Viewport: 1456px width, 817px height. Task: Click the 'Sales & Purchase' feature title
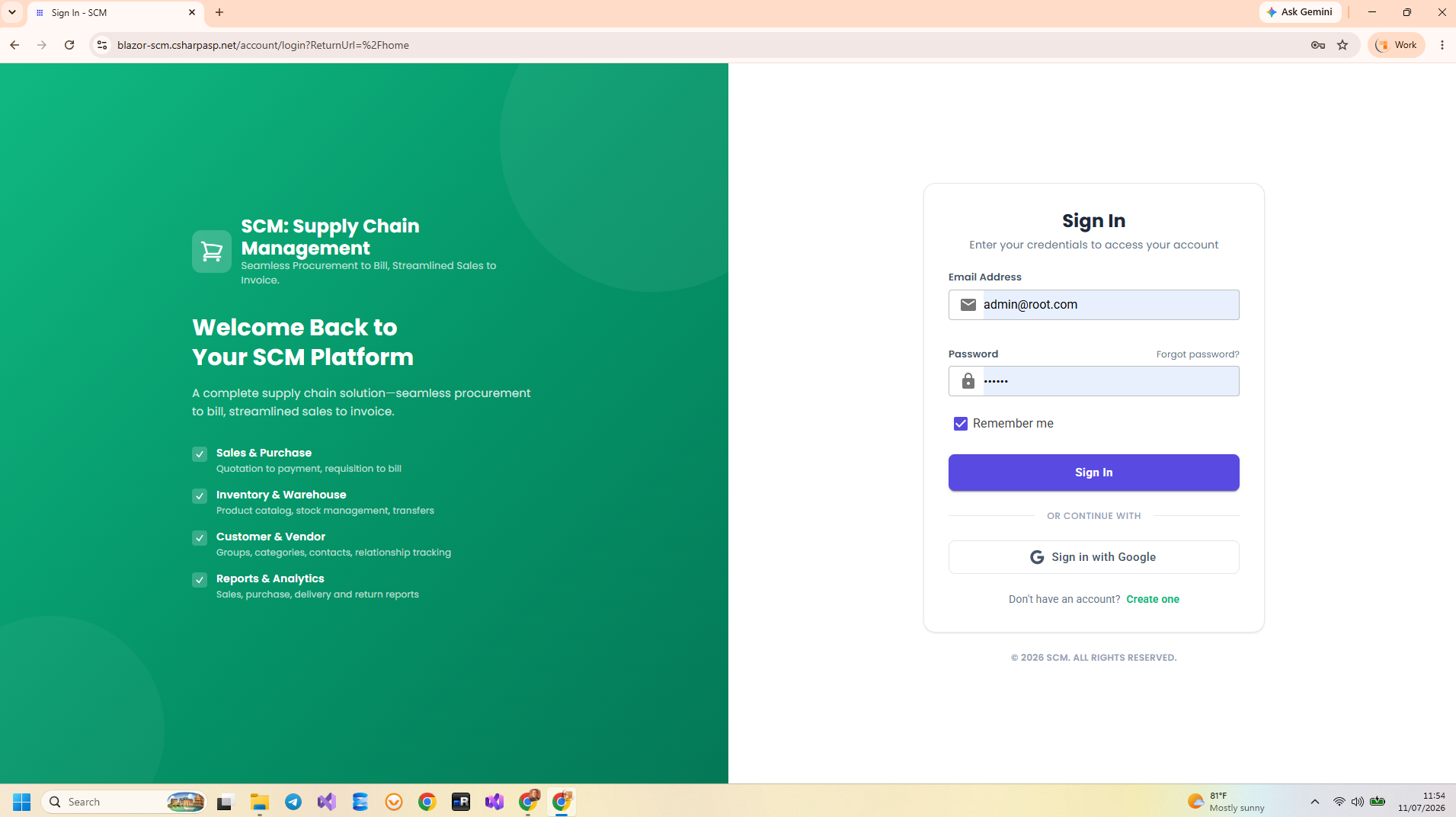(264, 453)
